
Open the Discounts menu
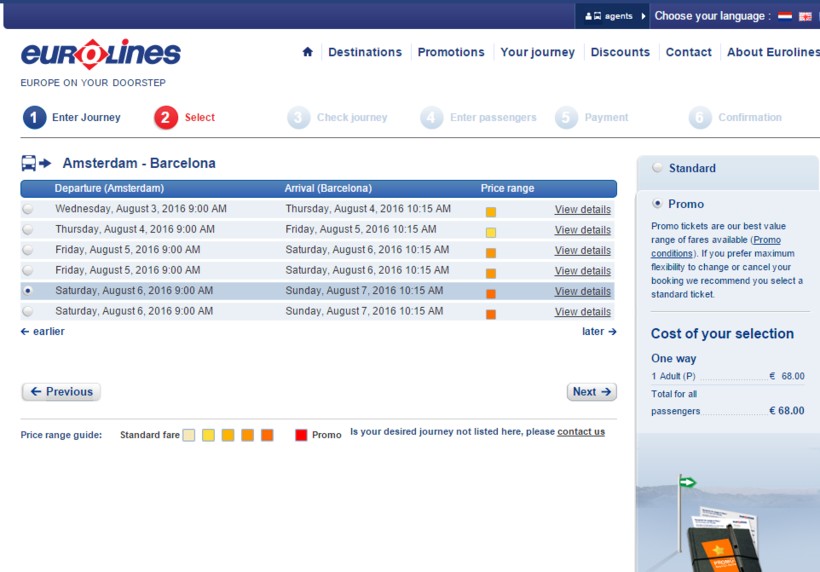click(x=620, y=52)
